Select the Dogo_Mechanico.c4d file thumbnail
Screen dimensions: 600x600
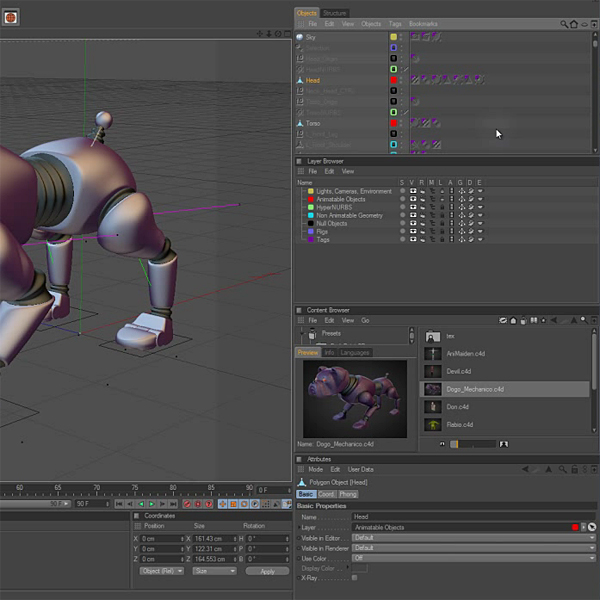click(x=432, y=388)
